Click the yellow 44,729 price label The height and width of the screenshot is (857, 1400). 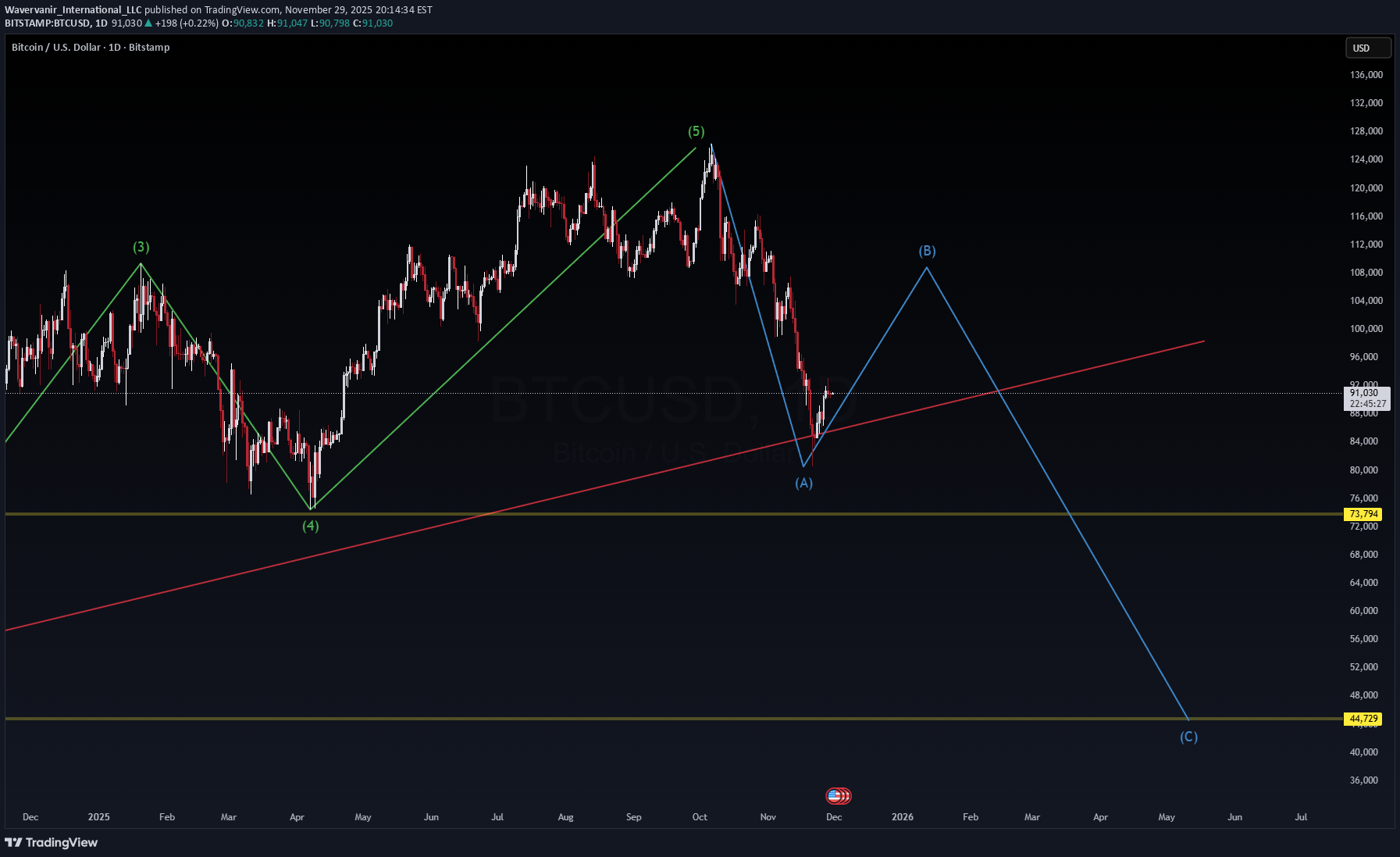pyautogui.click(x=1363, y=719)
